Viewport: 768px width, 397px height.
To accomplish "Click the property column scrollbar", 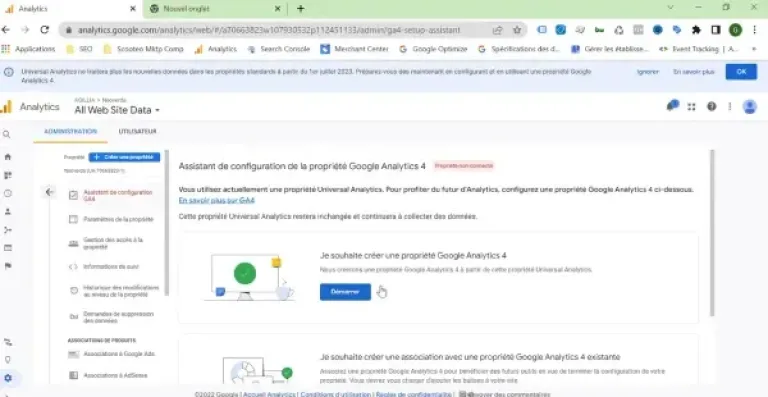I will click(167, 223).
